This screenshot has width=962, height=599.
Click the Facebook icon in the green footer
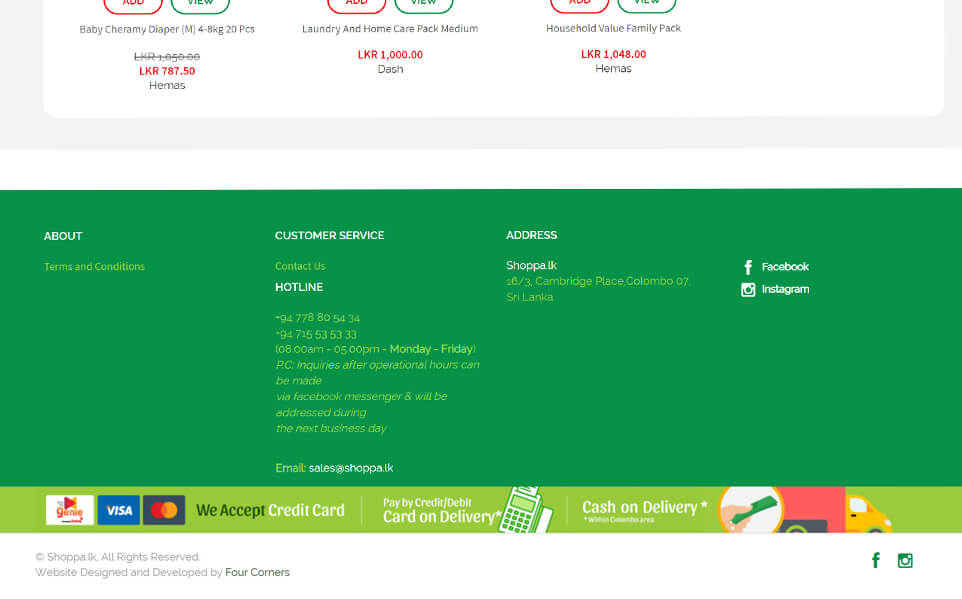[x=748, y=267]
